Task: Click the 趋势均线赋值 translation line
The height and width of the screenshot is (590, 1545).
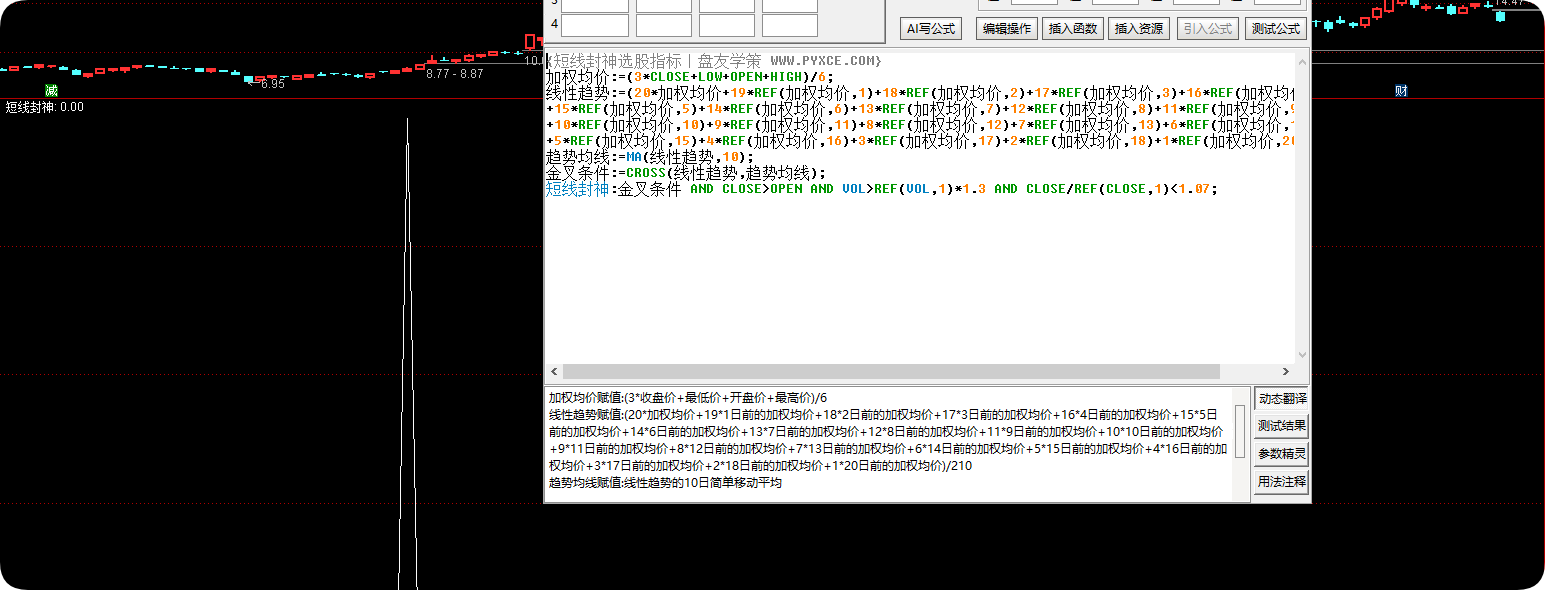Action: (665, 483)
